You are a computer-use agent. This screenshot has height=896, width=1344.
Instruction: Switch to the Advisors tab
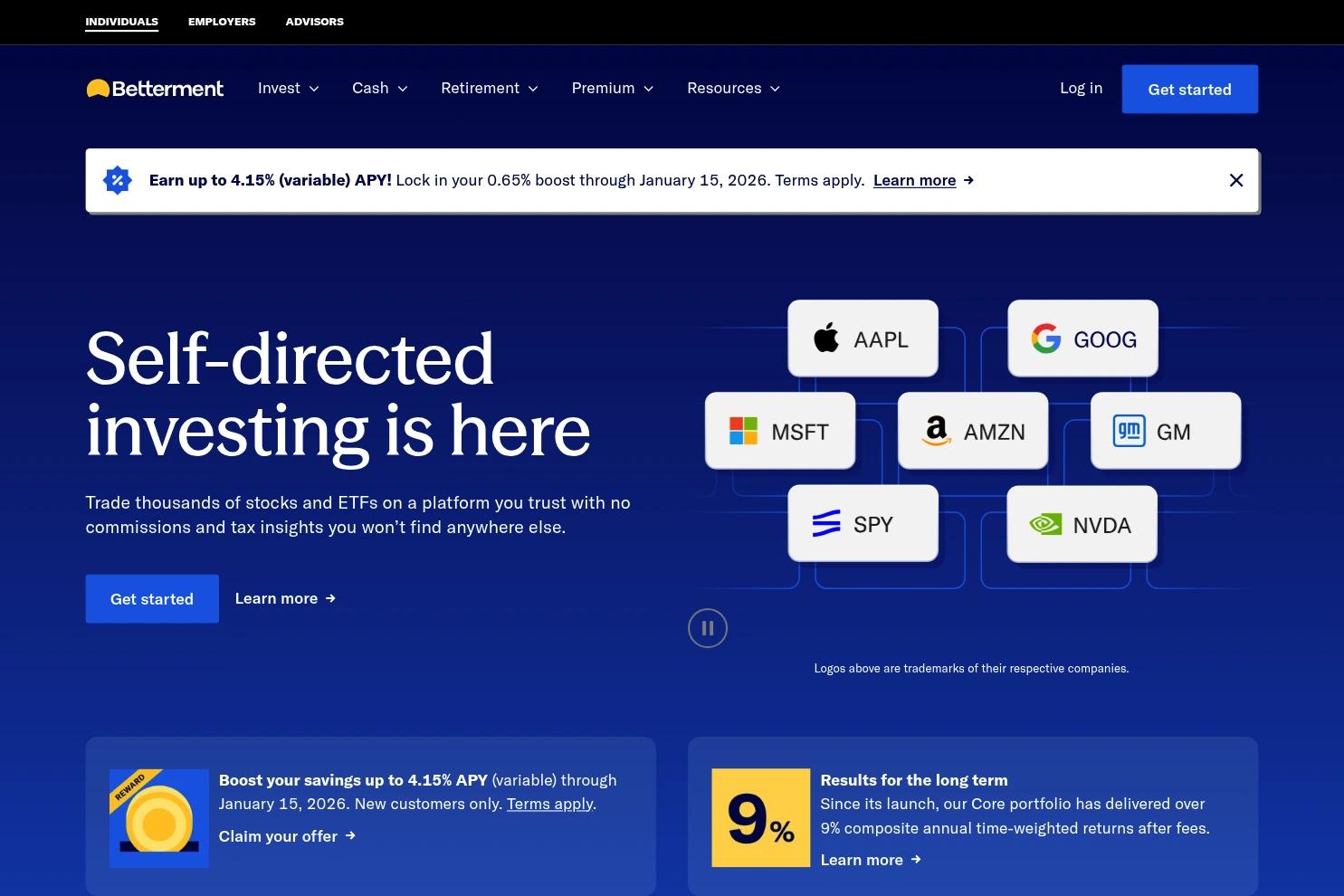coord(315,22)
